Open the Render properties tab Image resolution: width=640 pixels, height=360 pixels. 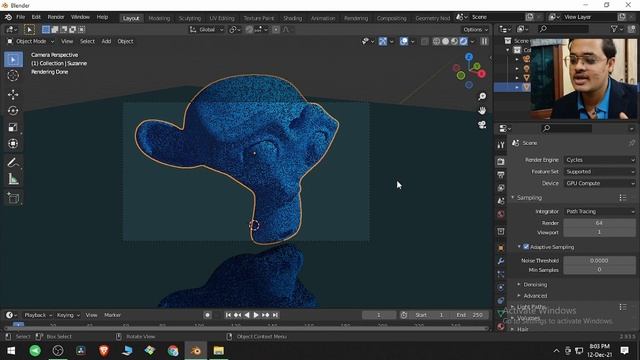pyautogui.click(x=501, y=162)
